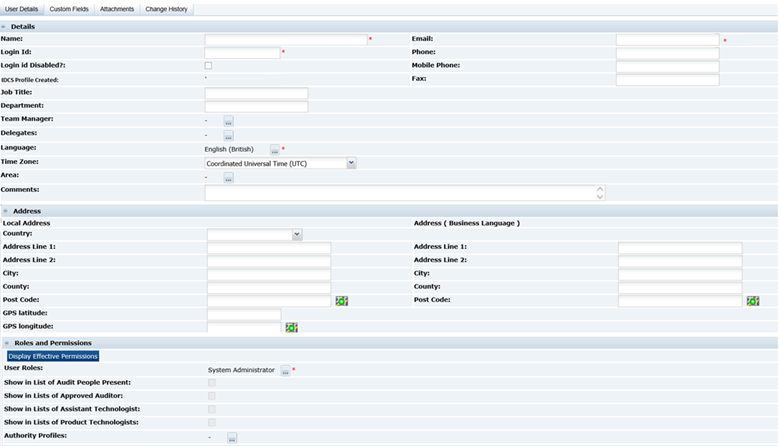Switch to the Change History tab

[166, 9]
